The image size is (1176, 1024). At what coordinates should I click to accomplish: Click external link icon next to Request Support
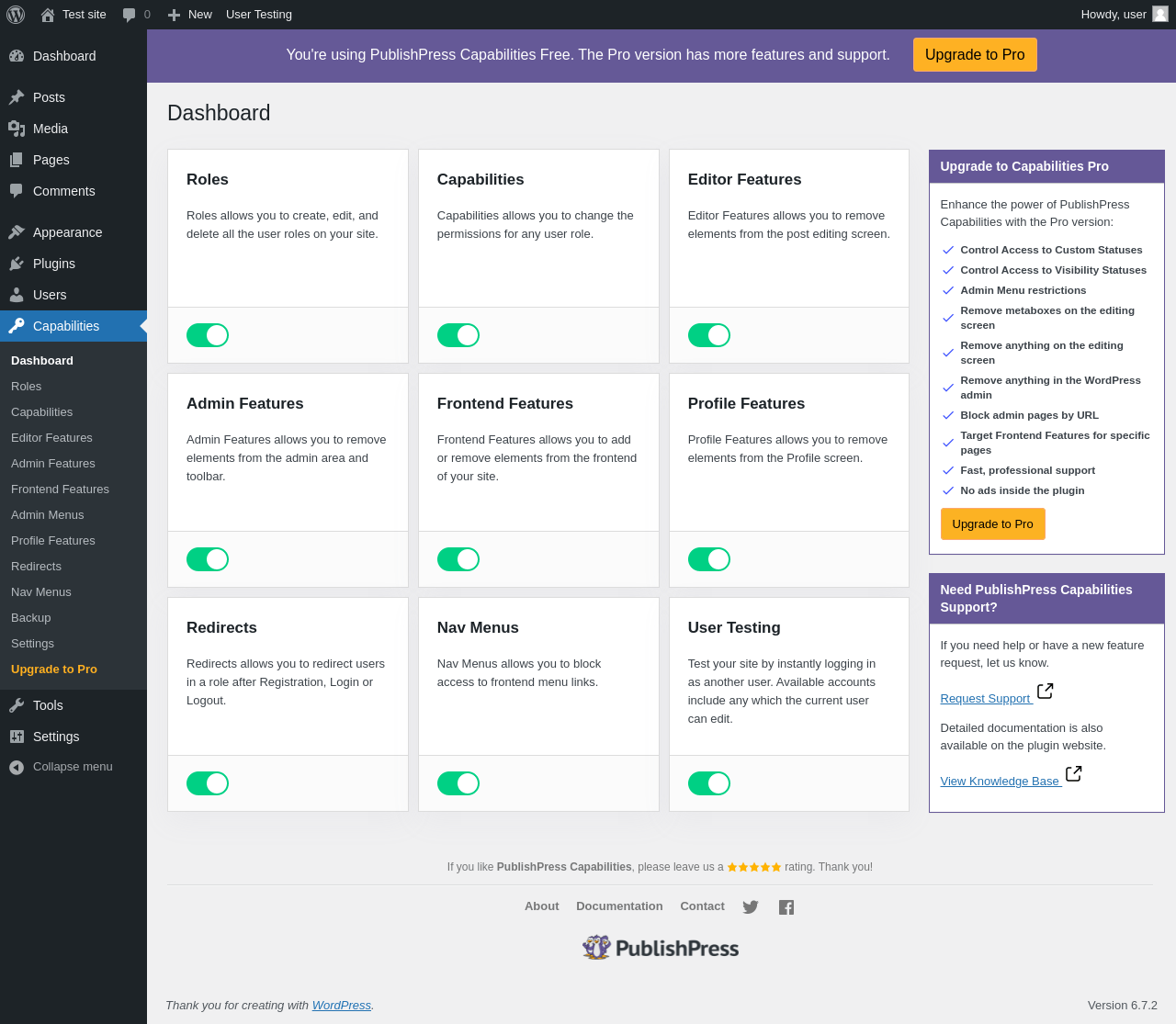[1045, 691]
